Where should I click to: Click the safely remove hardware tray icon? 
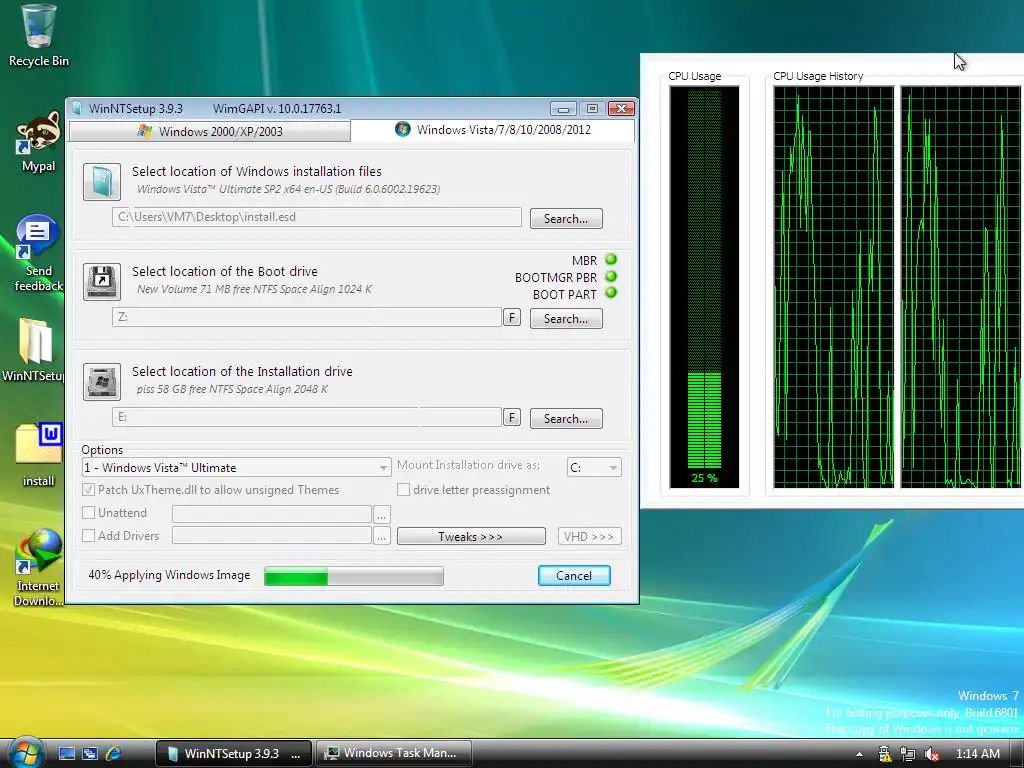click(x=884, y=754)
